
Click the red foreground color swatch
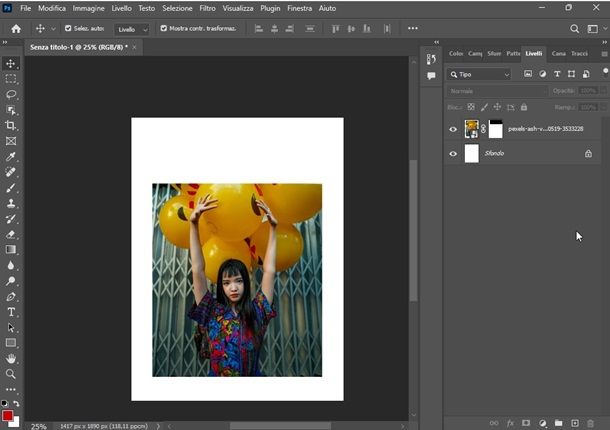tap(7, 415)
